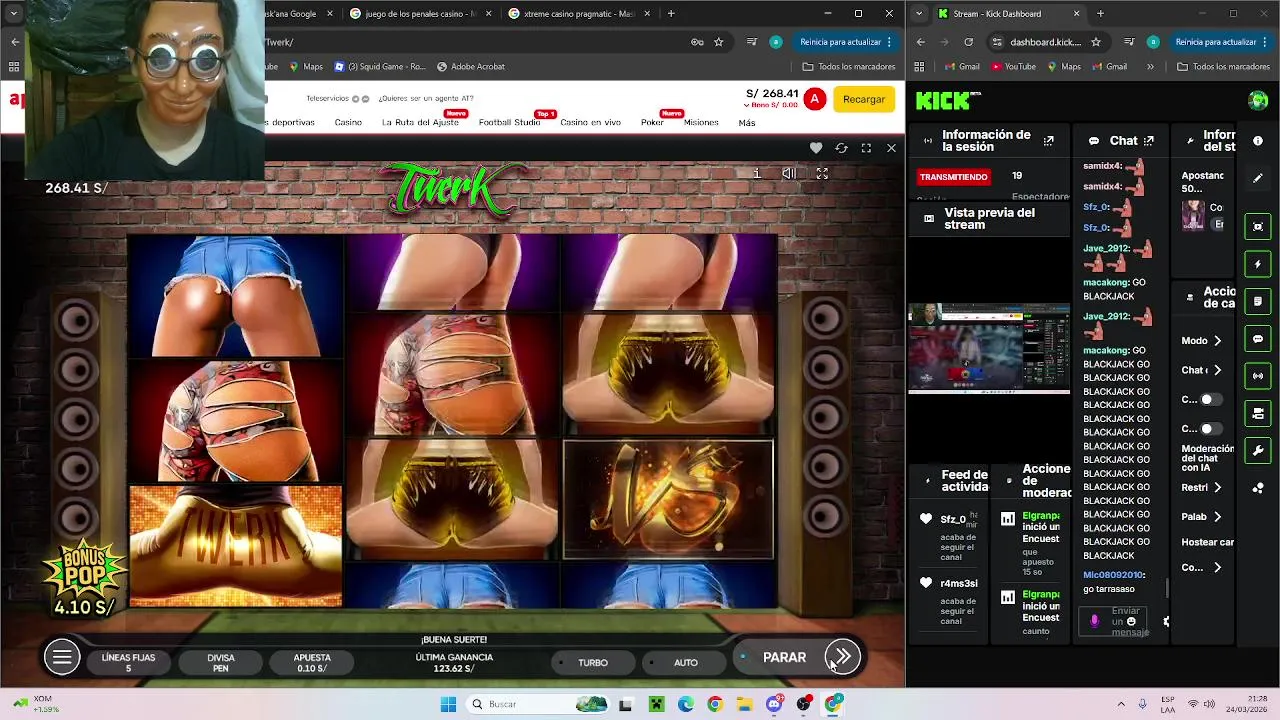Switch to 'xtreme casino pragmatic' tab
This screenshot has height=720, width=1280.
click(577, 14)
